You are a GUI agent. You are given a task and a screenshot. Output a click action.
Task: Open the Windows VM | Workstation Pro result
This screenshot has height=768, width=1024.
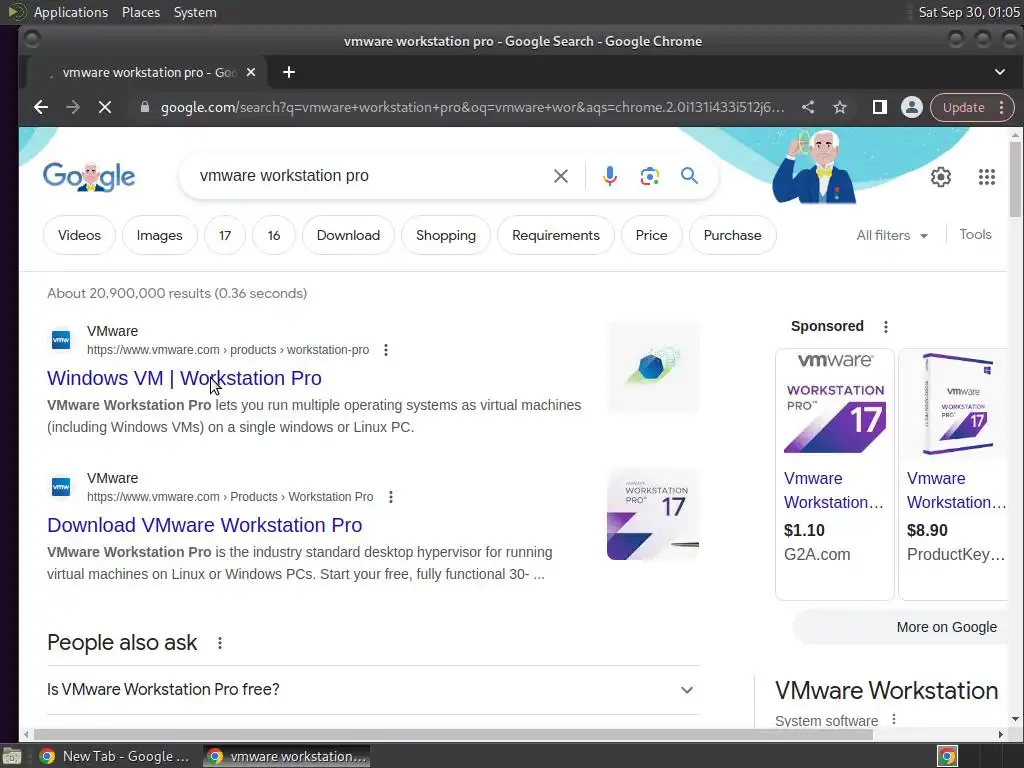(x=184, y=378)
